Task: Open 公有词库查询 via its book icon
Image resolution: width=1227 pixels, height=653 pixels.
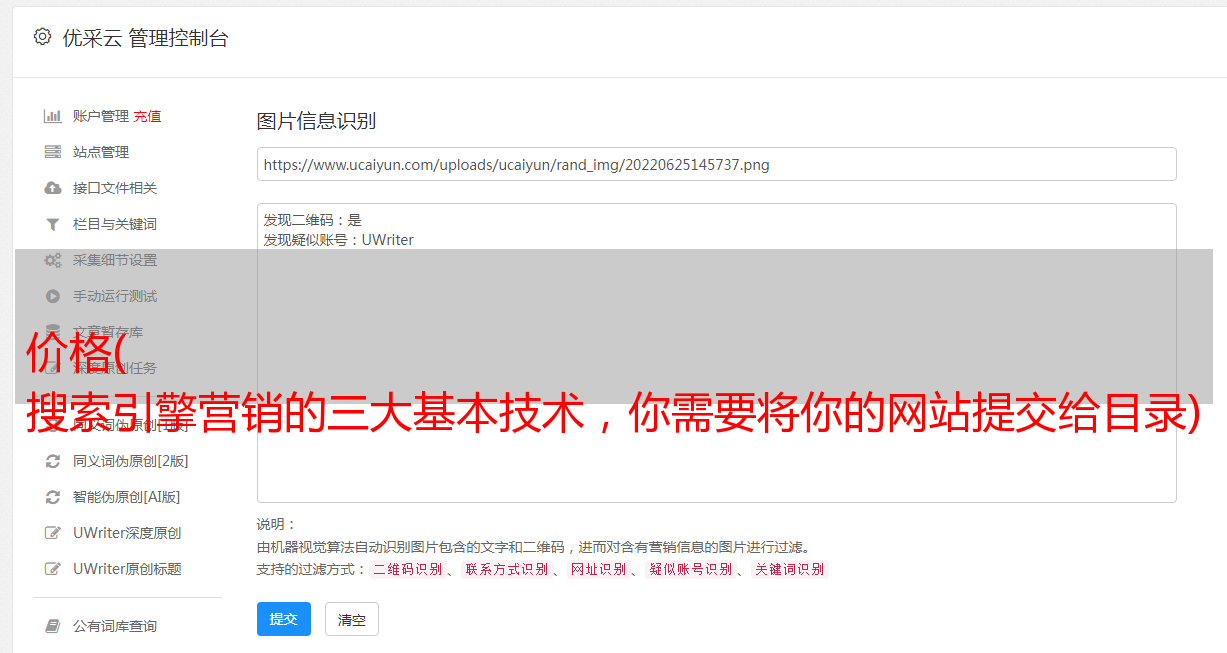Action: point(53,626)
